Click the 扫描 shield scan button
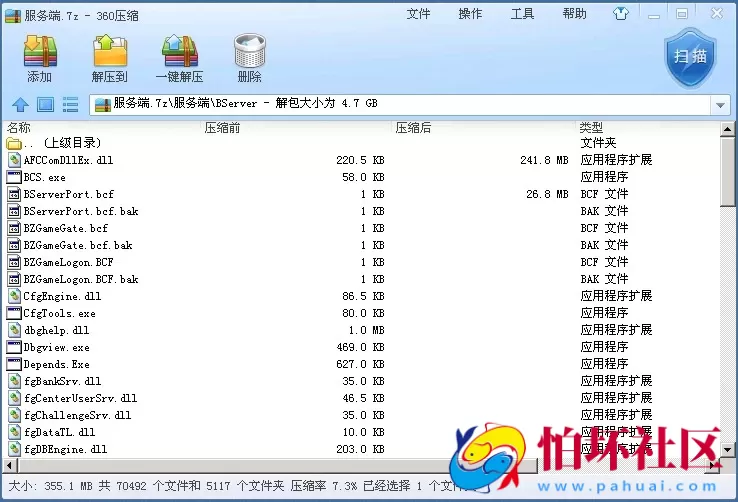Viewport: 738px width, 502px height. [690, 57]
